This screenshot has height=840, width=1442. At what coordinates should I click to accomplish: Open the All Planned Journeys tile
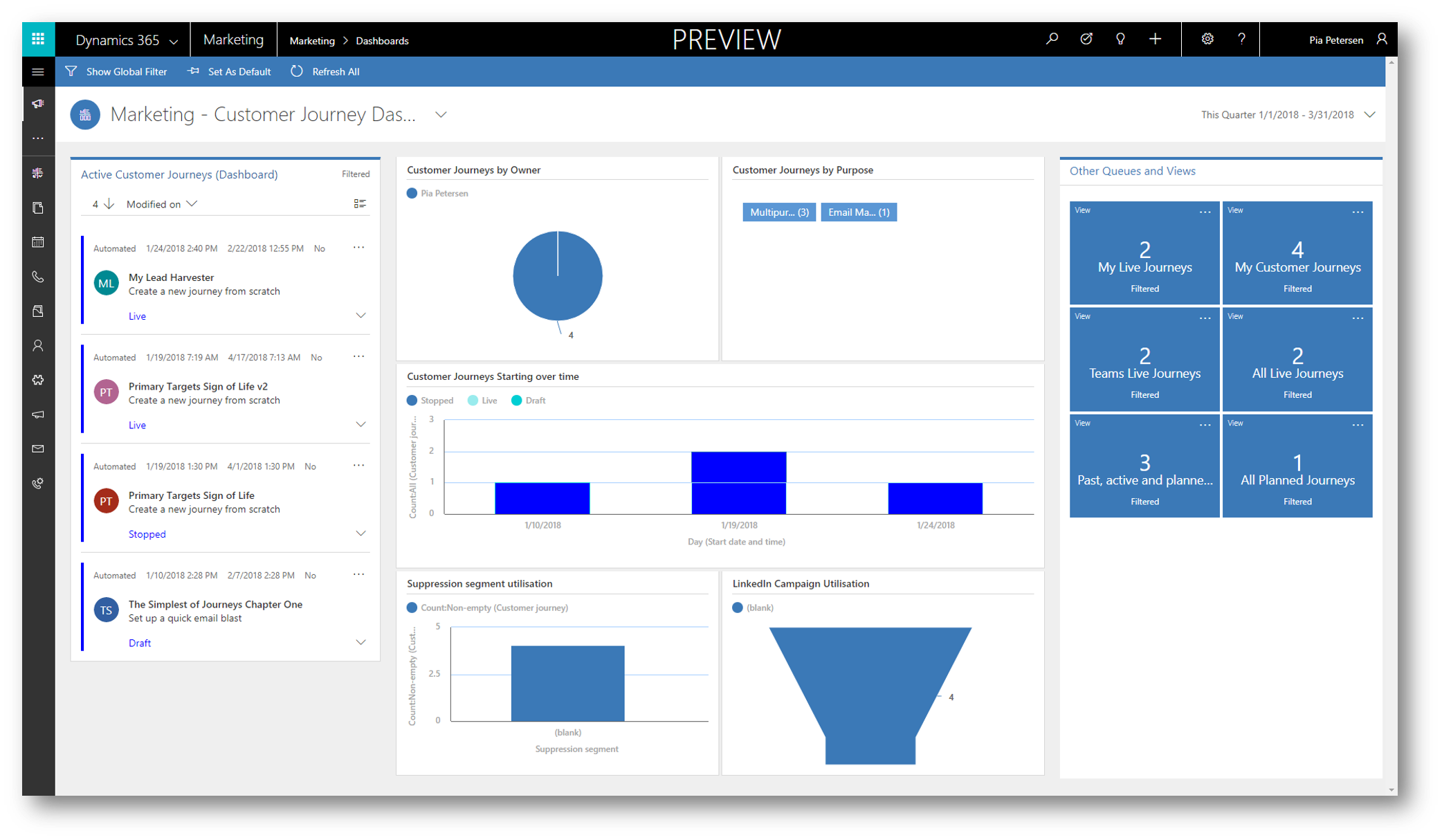1297,466
